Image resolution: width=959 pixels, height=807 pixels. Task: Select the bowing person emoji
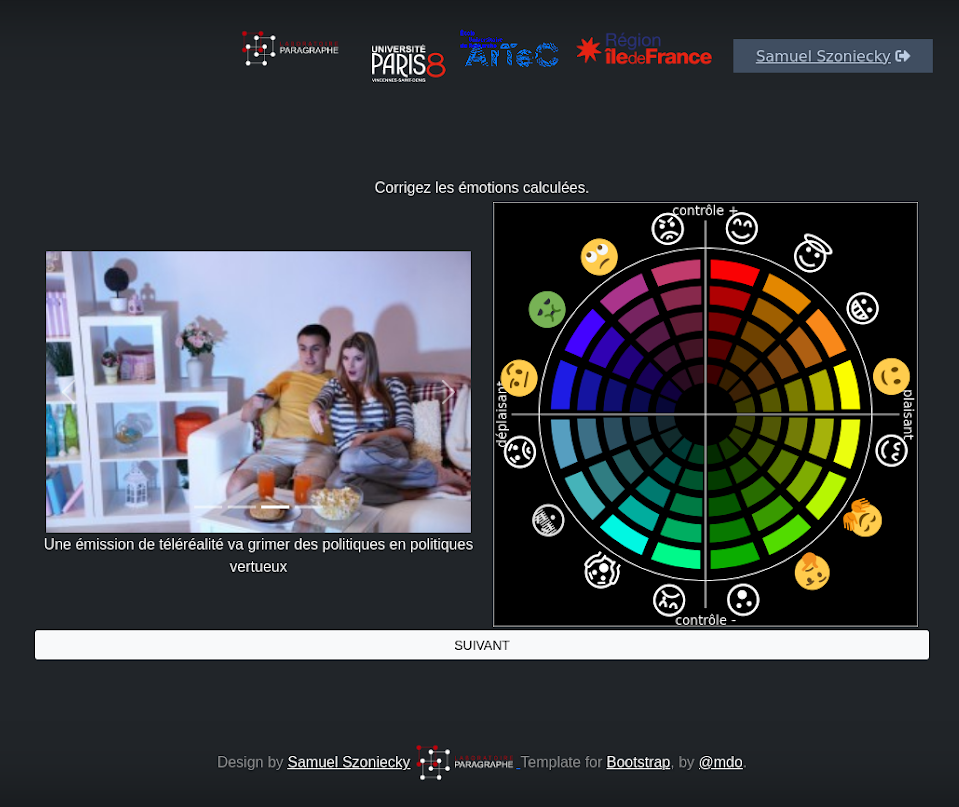tap(812, 571)
